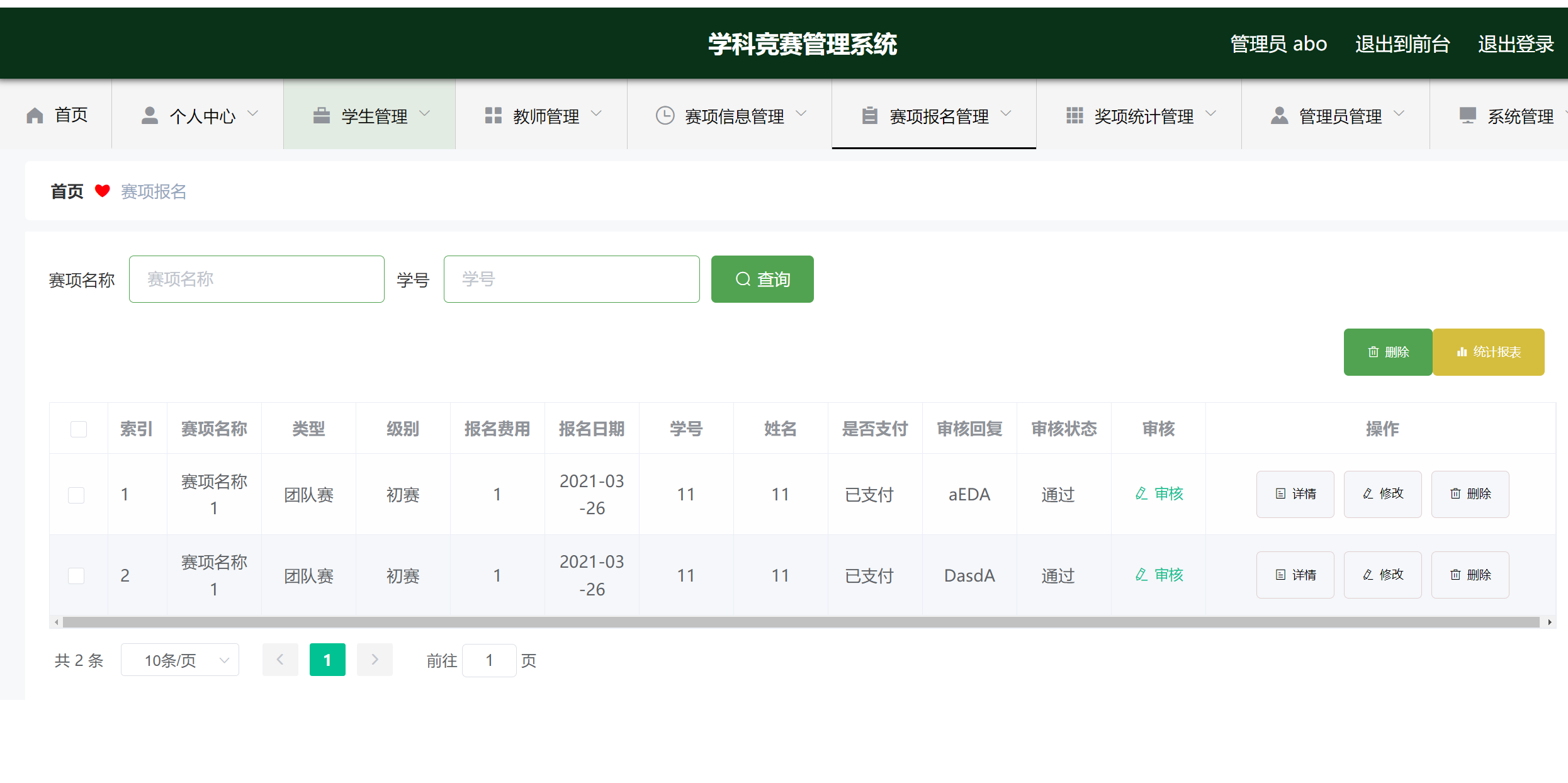Viewport: 1568px width, 783px height.
Task: Click the 赛项报名管理 document icon
Action: point(869,115)
